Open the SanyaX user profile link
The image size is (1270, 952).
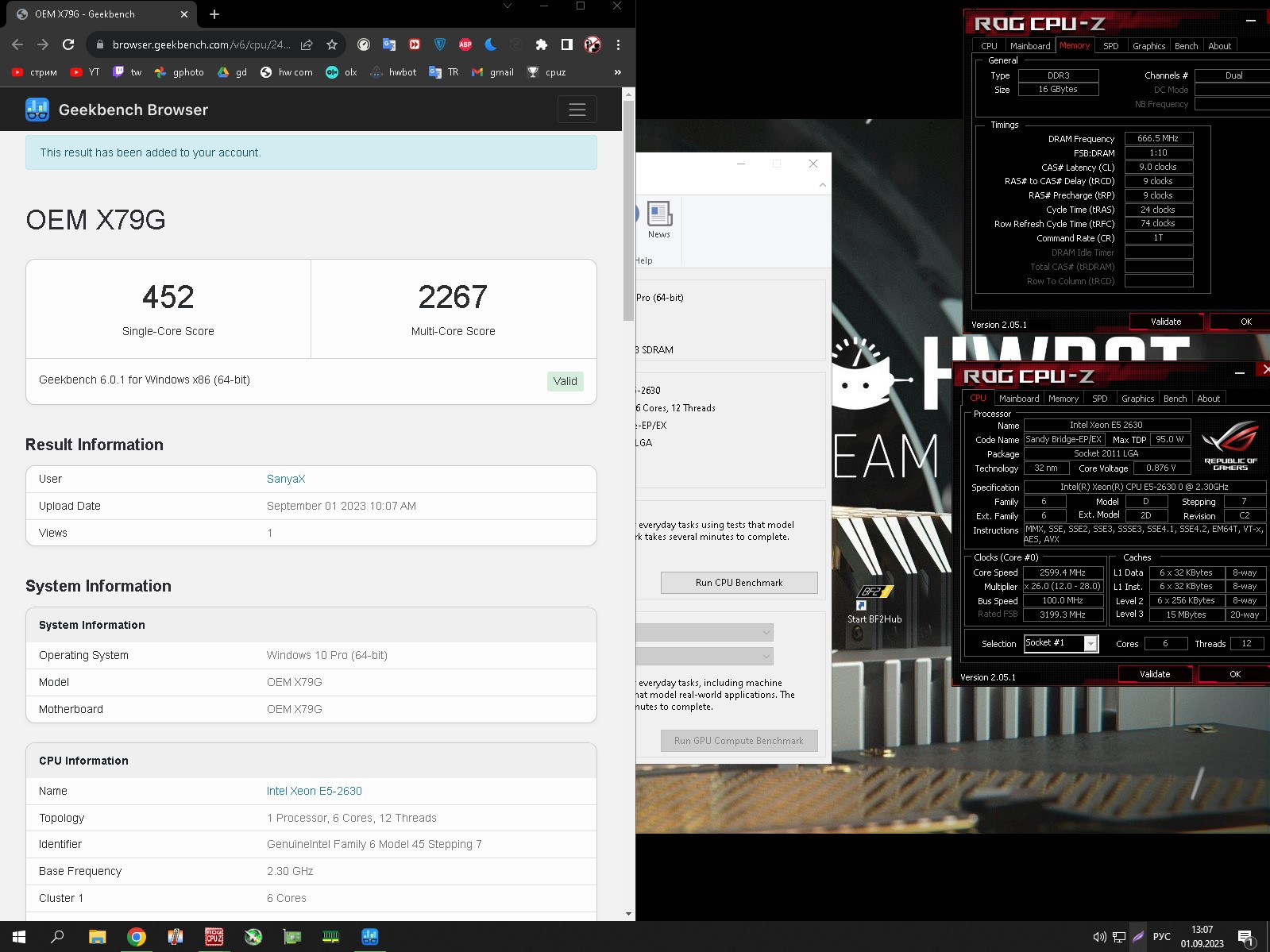click(286, 479)
